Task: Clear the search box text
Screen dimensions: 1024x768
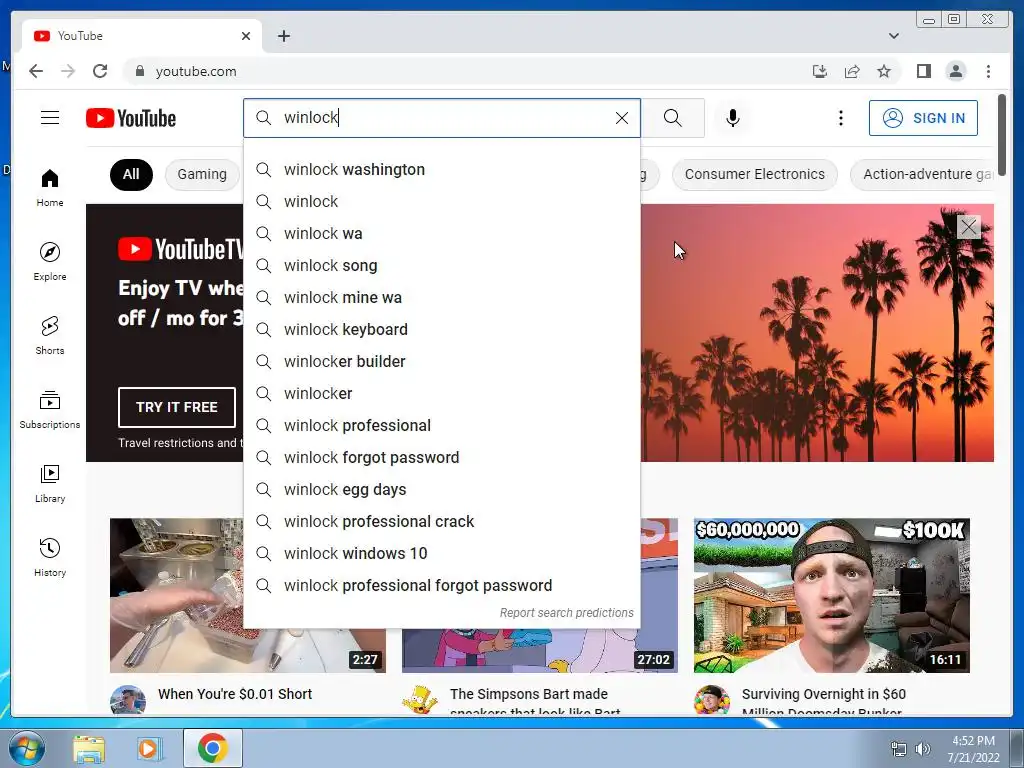Action: coord(622,118)
